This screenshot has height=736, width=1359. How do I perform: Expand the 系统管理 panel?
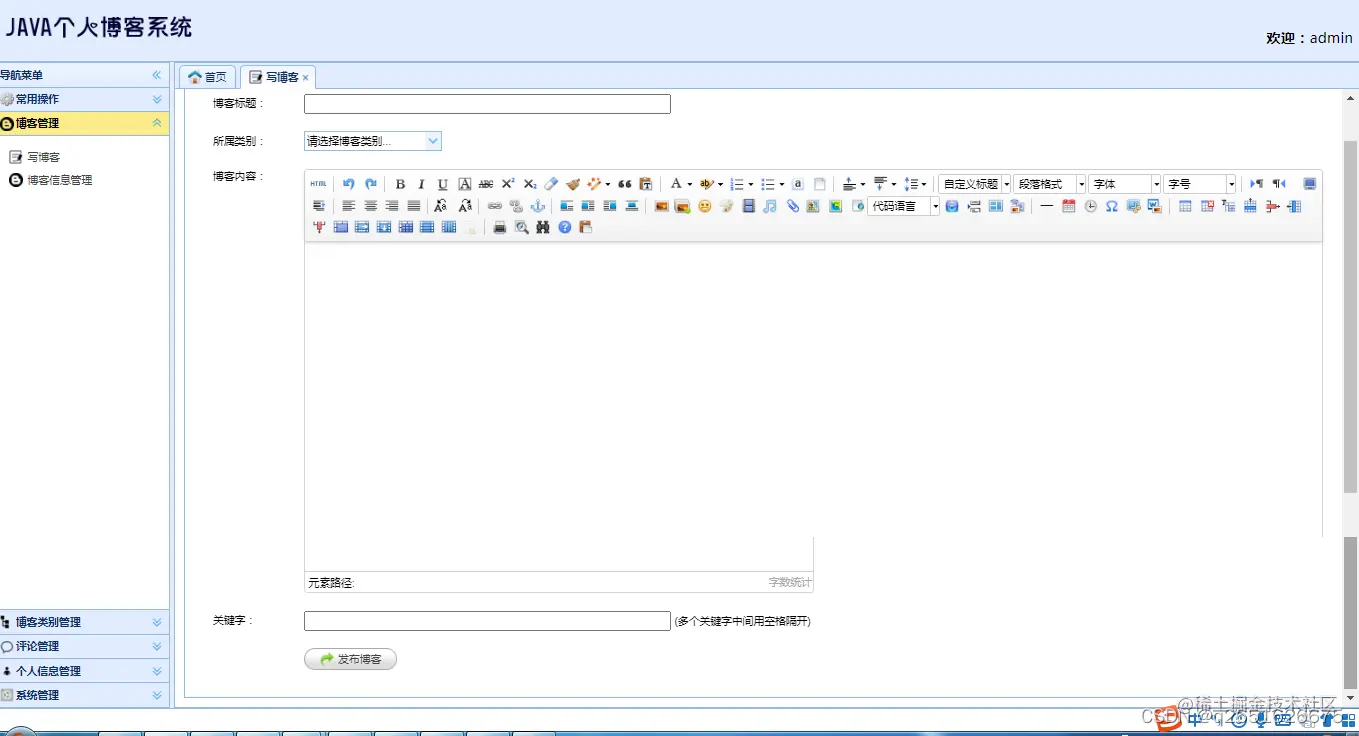tap(157, 695)
